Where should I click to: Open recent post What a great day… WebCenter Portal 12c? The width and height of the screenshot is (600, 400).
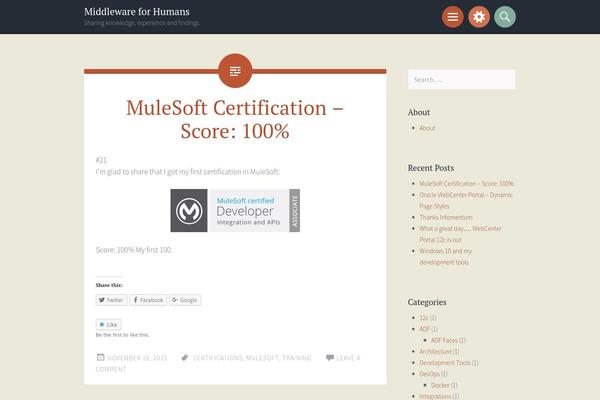[460, 234]
